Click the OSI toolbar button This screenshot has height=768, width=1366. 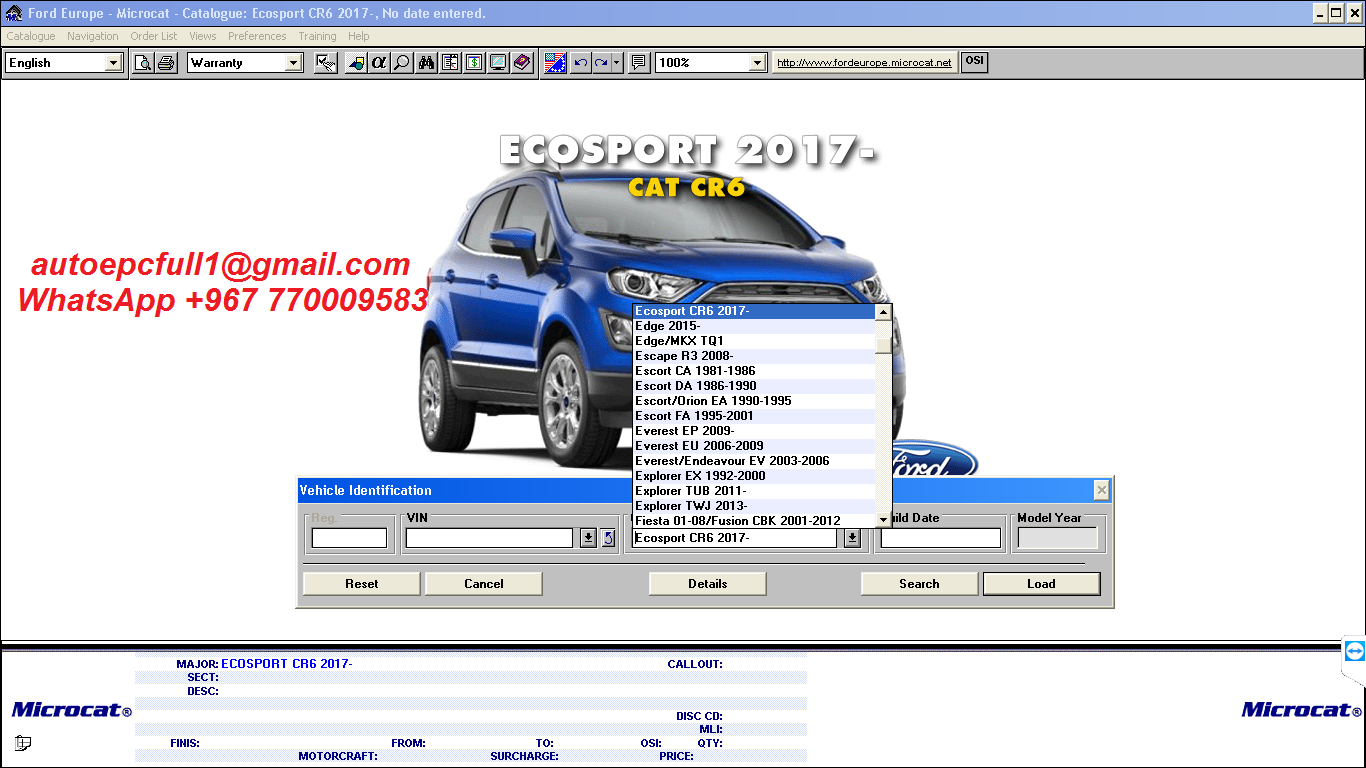(x=974, y=61)
